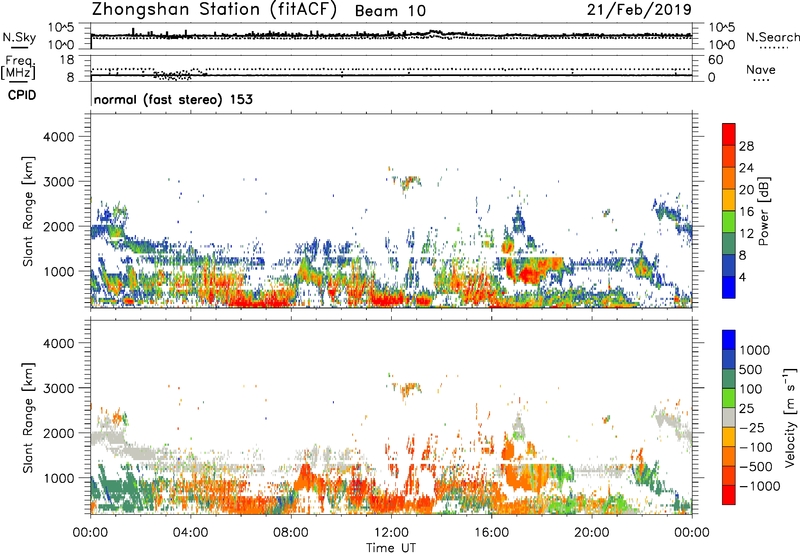Image resolution: width=800 pixels, height=554 pixels.
Task: Click the "4" power colorbar label
Action: (742, 278)
